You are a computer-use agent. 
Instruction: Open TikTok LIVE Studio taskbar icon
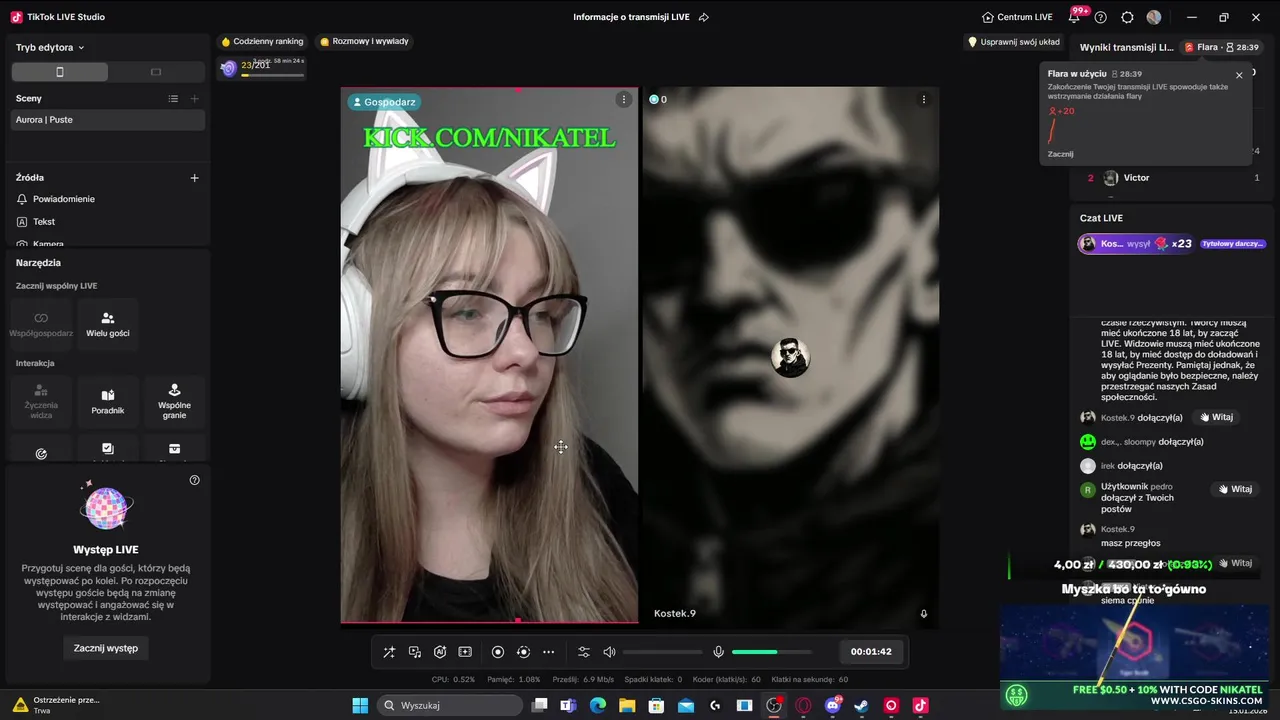tap(920, 705)
